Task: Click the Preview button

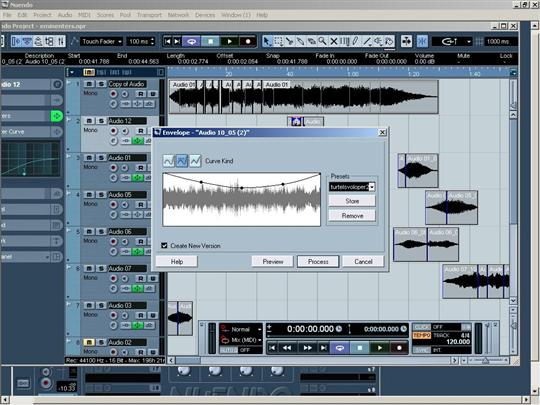Action: point(273,261)
